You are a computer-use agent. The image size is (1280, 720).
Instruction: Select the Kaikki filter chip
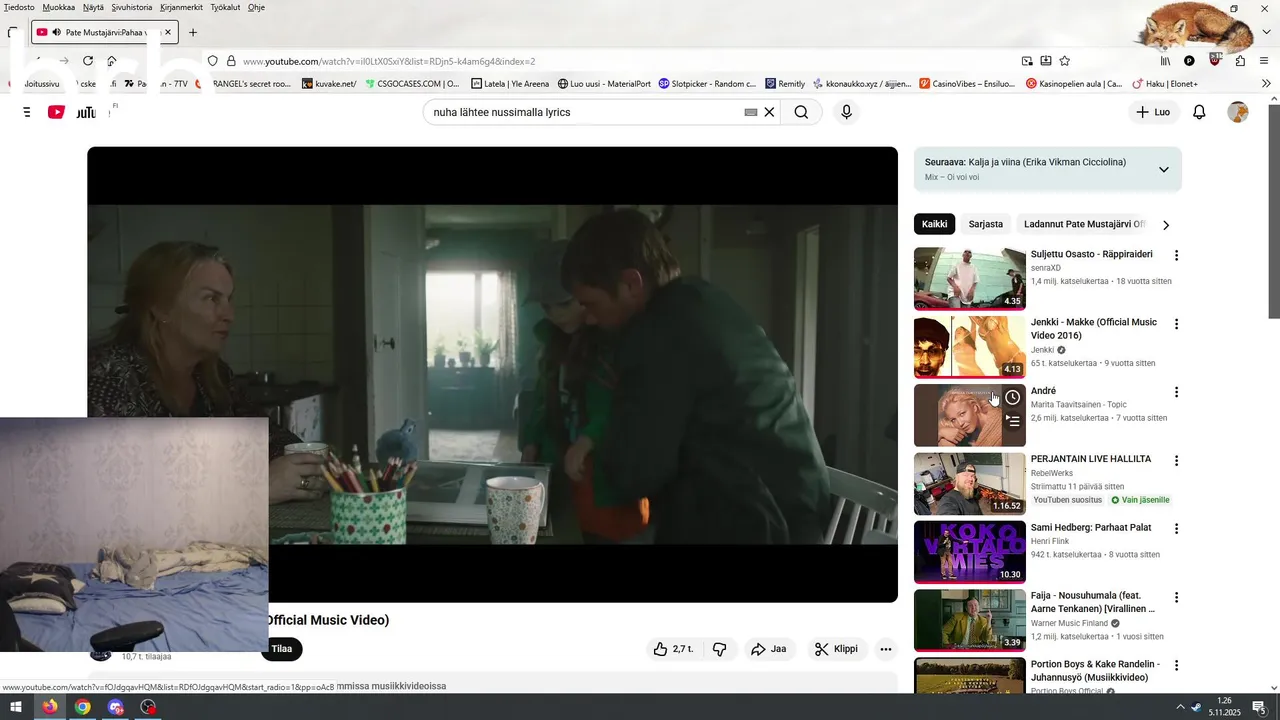pos(934,224)
